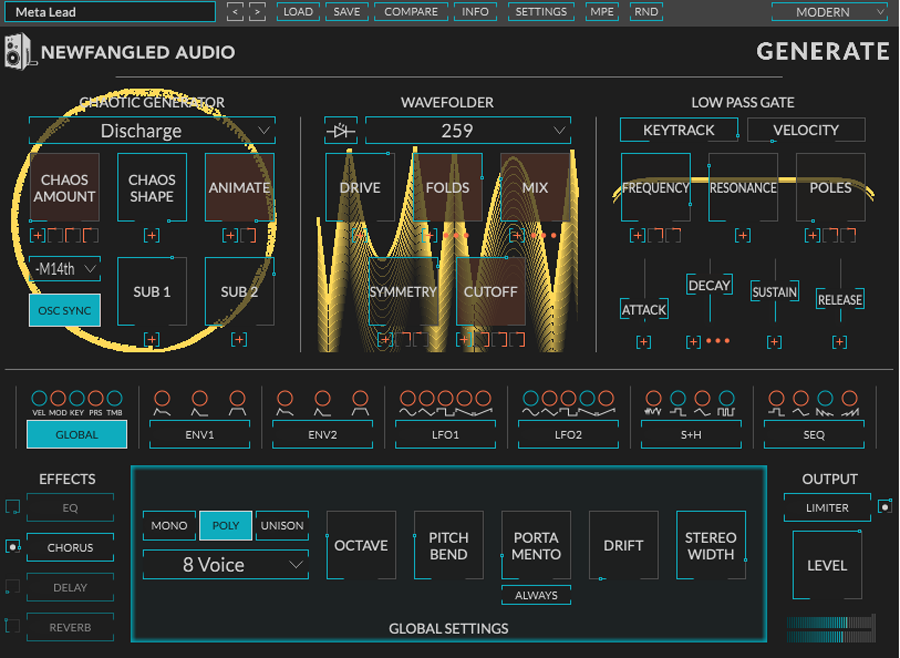This screenshot has width=900, height=658.
Task: Add modulation under Poles plus icon
Action: tap(812, 235)
